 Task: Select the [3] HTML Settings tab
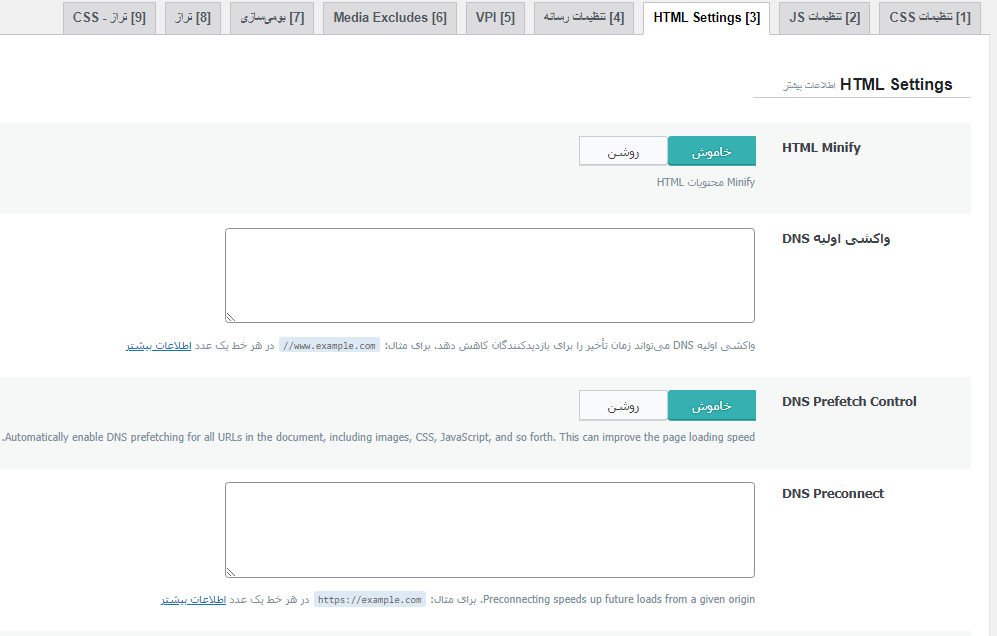pyautogui.click(x=706, y=18)
